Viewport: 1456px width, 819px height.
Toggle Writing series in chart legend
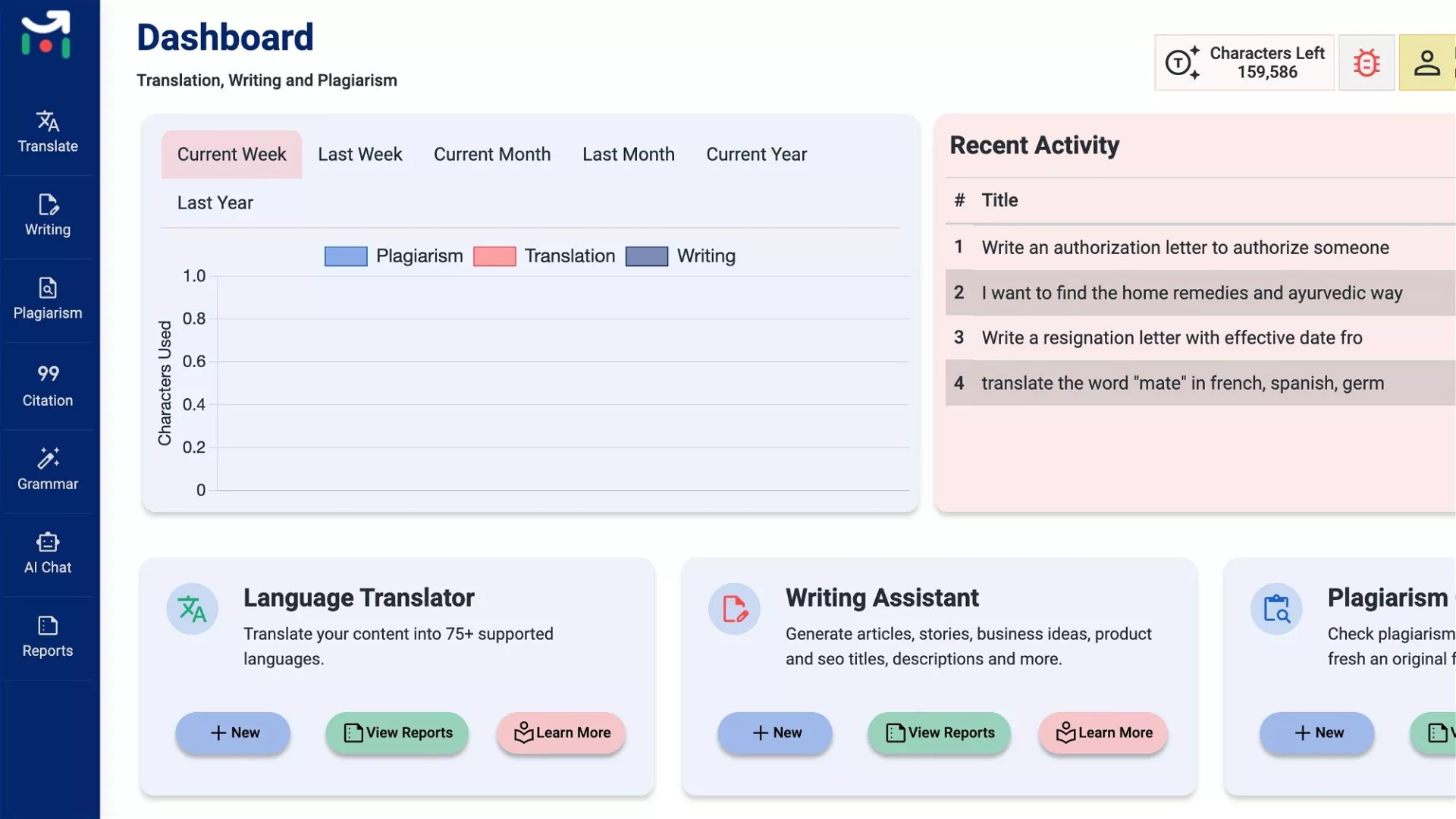coord(646,256)
